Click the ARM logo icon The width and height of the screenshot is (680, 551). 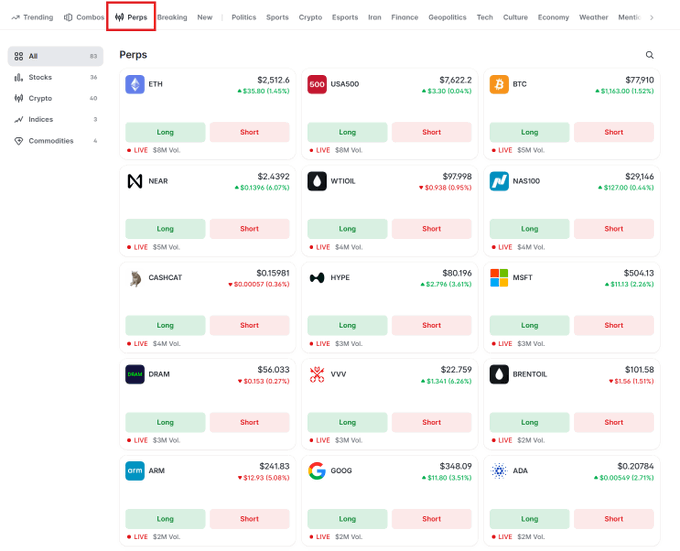point(135,471)
